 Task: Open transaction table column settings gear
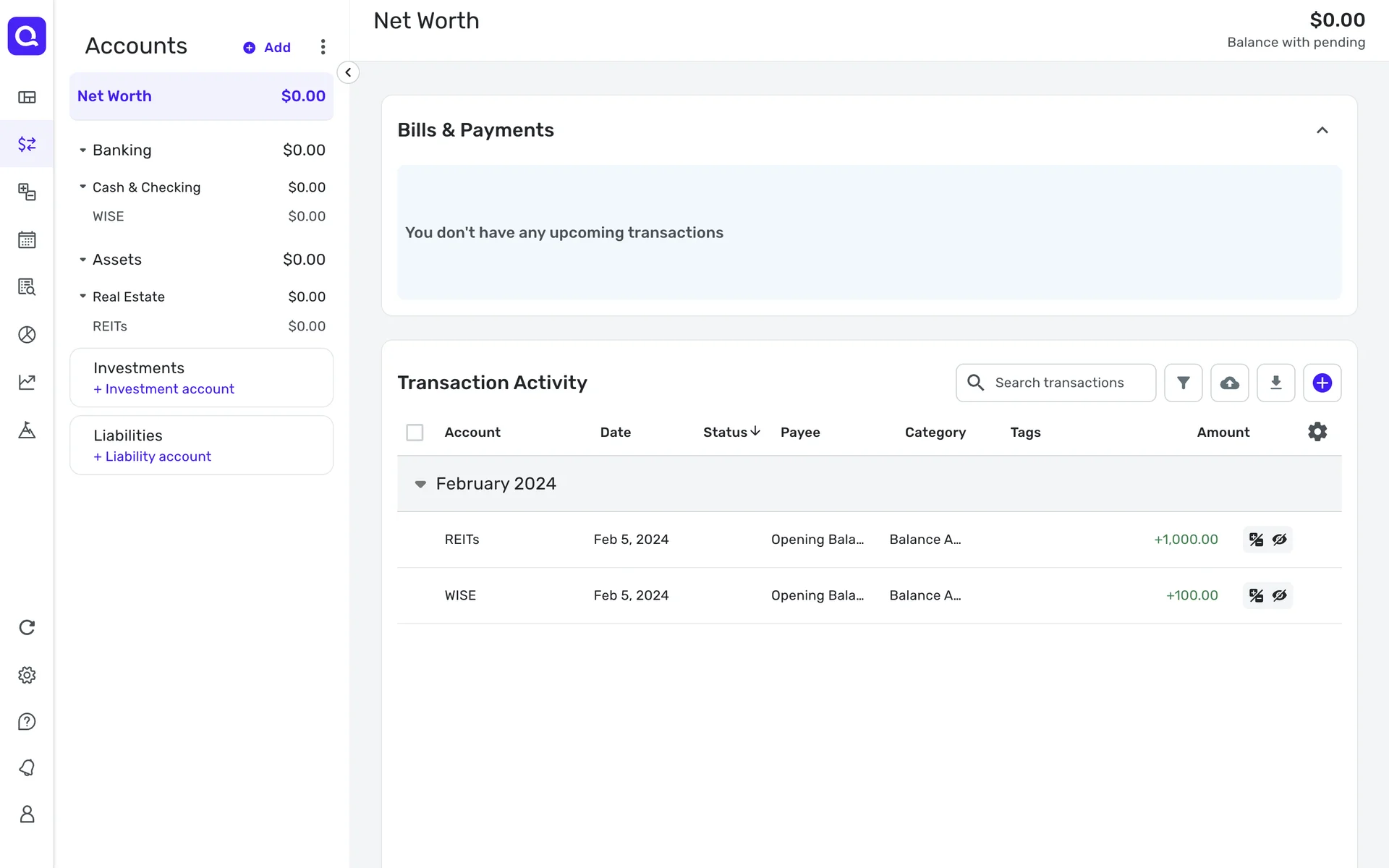[x=1317, y=432]
